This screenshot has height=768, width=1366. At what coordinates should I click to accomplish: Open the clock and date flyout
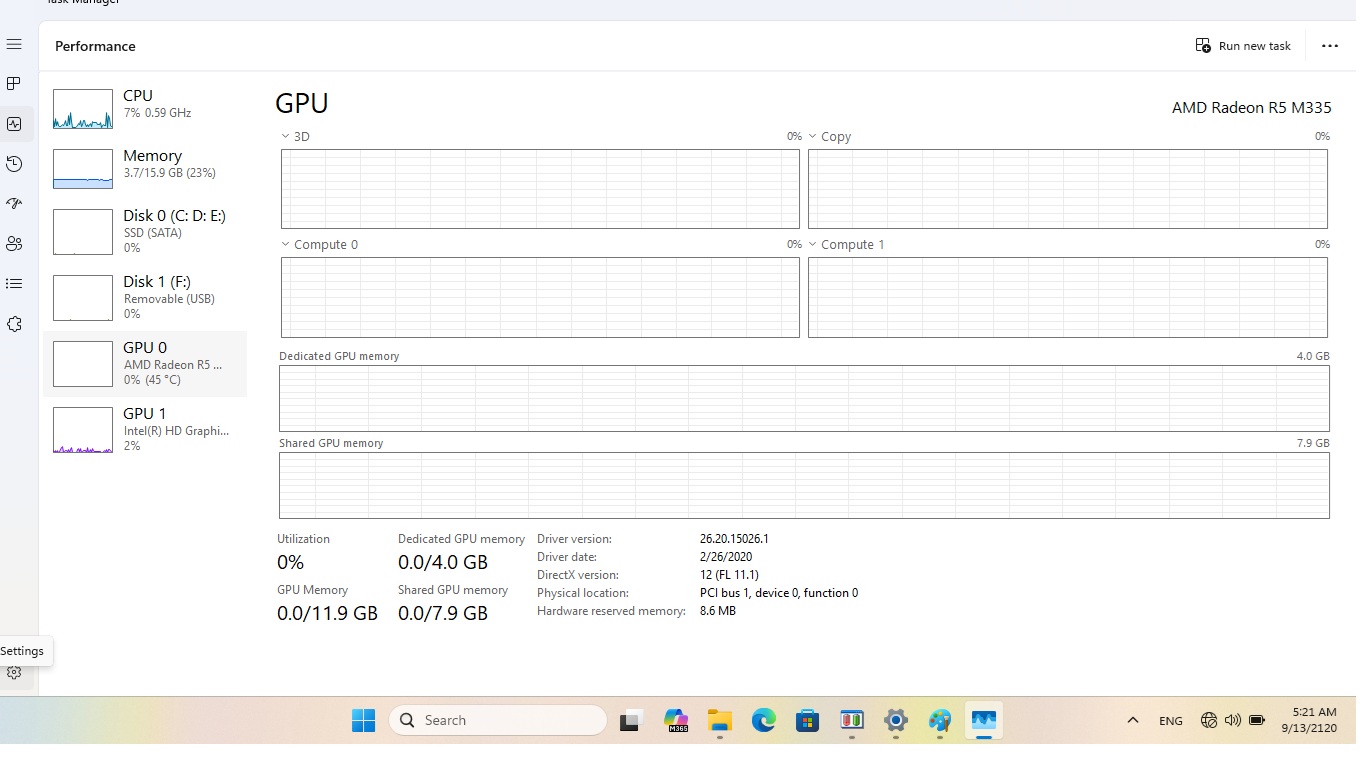pos(1309,720)
